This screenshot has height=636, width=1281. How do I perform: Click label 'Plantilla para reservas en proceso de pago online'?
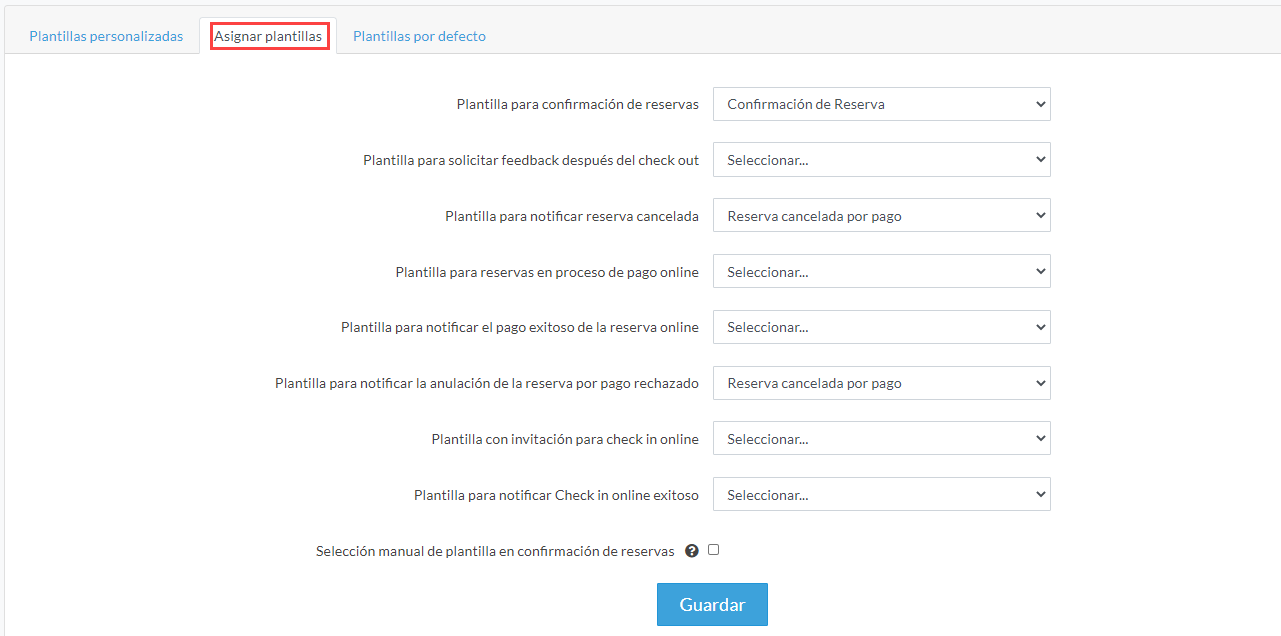[x=547, y=272]
